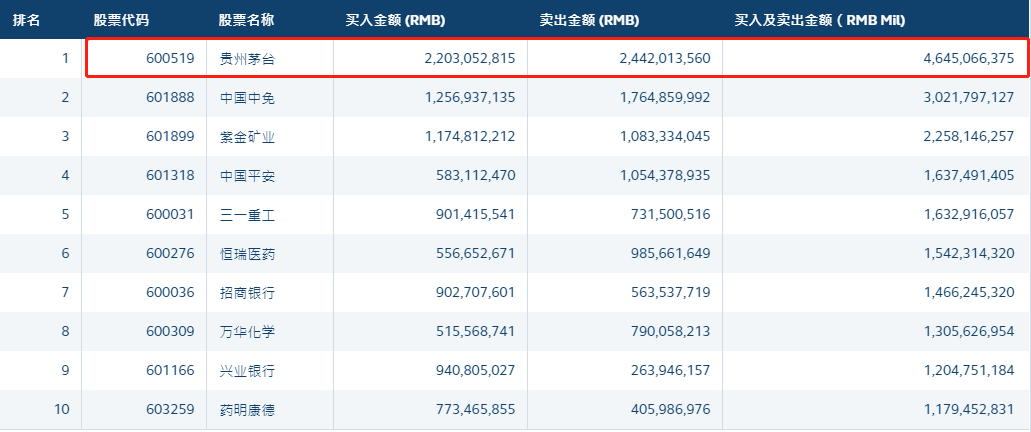Click sell amount 790,058,213
Viewport: 1031px width, 432px height.
(671, 331)
